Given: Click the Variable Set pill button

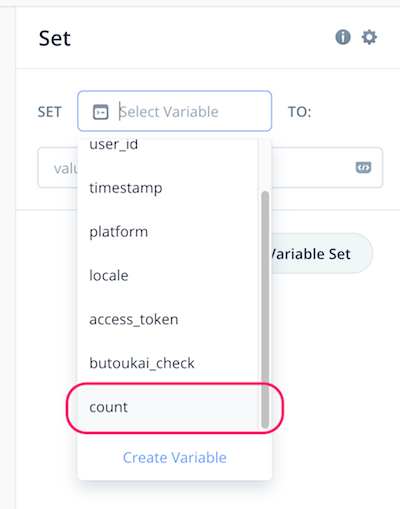Looking at the screenshot, I should coord(322,254).
